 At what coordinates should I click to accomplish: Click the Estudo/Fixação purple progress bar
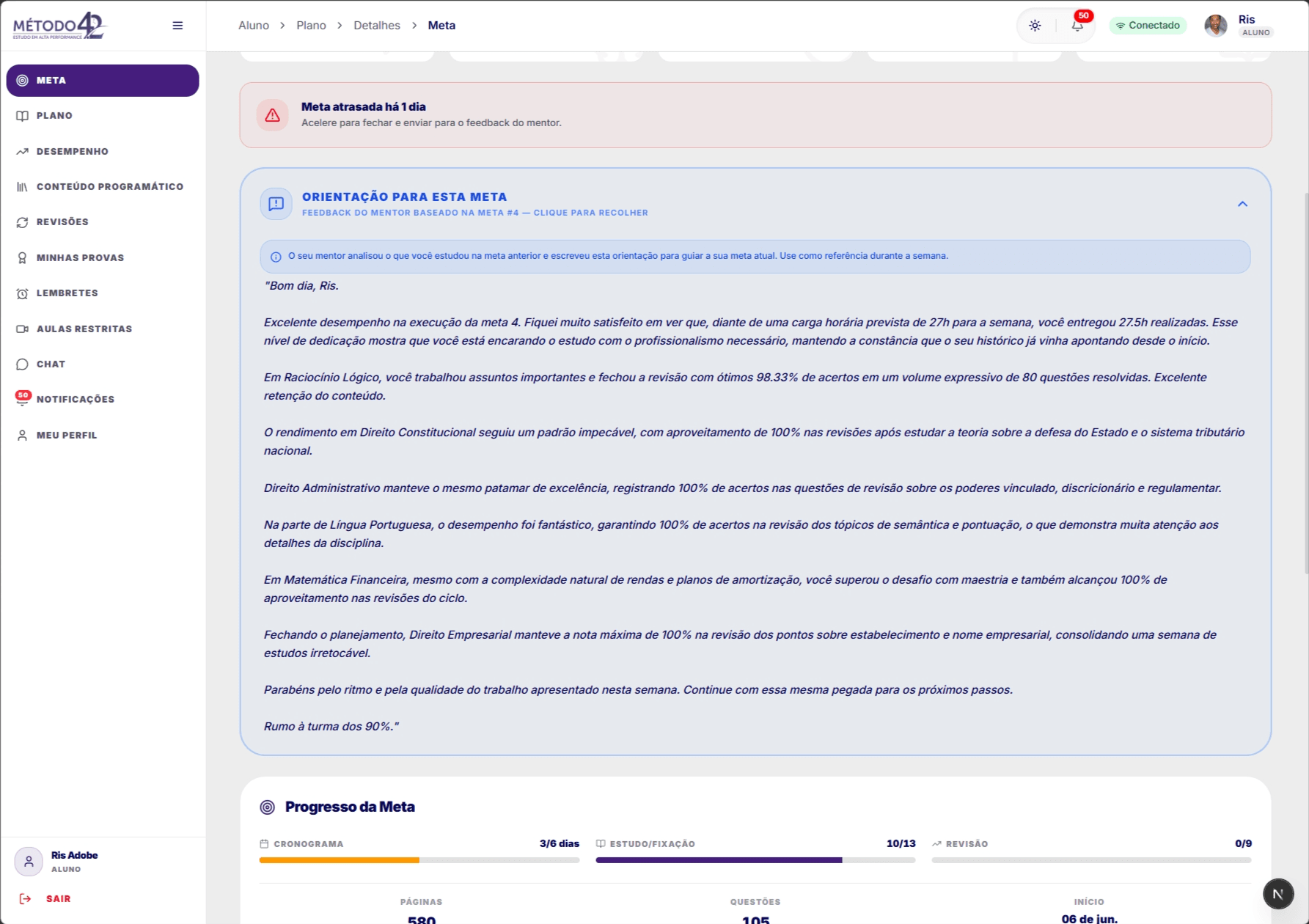coord(755,860)
